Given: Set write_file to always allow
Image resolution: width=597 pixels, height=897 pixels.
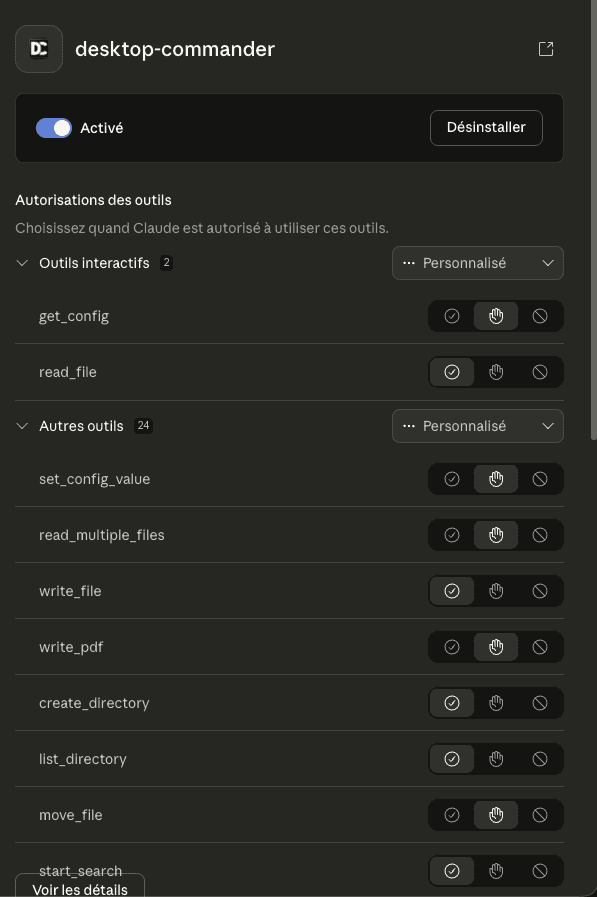Looking at the screenshot, I should (452, 591).
